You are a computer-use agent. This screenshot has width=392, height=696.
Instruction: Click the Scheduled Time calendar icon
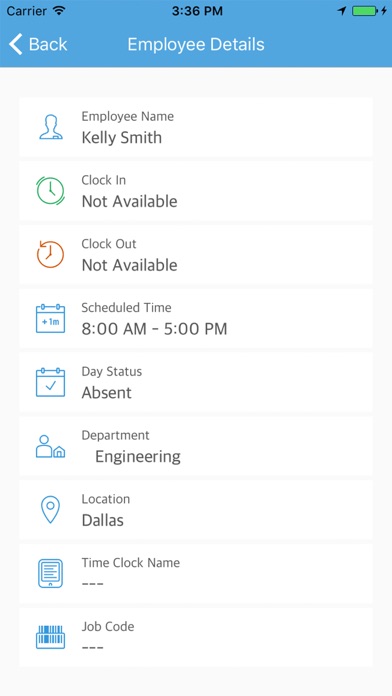pyautogui.click(x=51, y=318)
